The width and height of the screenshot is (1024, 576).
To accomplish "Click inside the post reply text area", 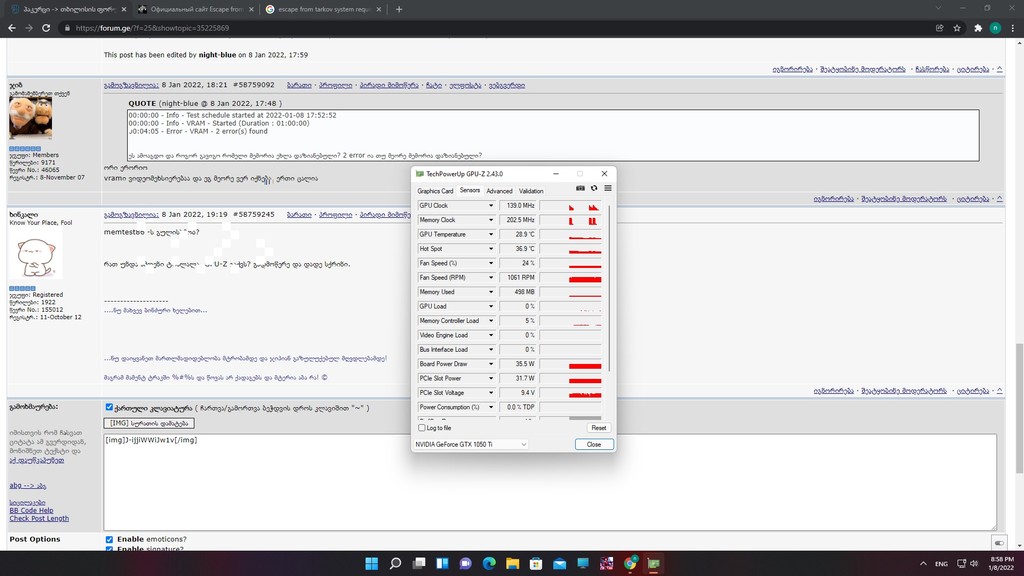I will coord(550,482).
